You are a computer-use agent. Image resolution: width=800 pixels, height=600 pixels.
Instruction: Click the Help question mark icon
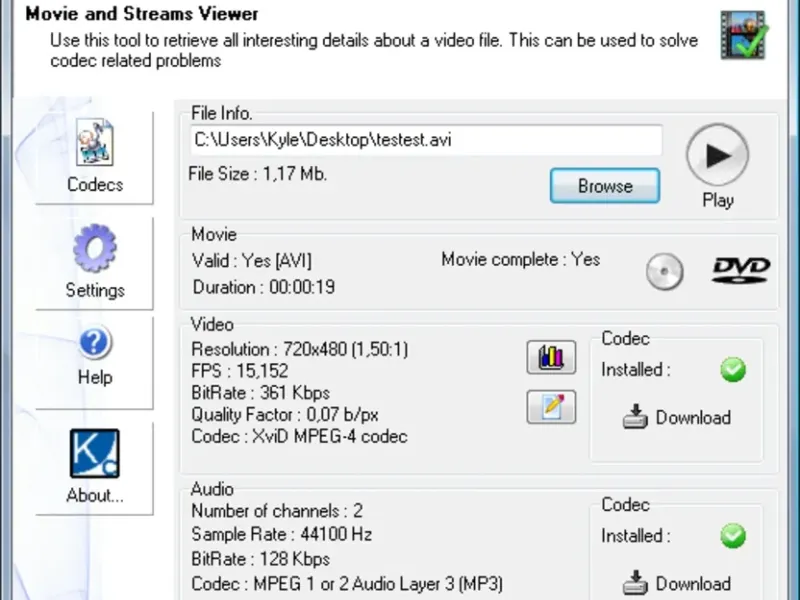(x=95, y=343)
